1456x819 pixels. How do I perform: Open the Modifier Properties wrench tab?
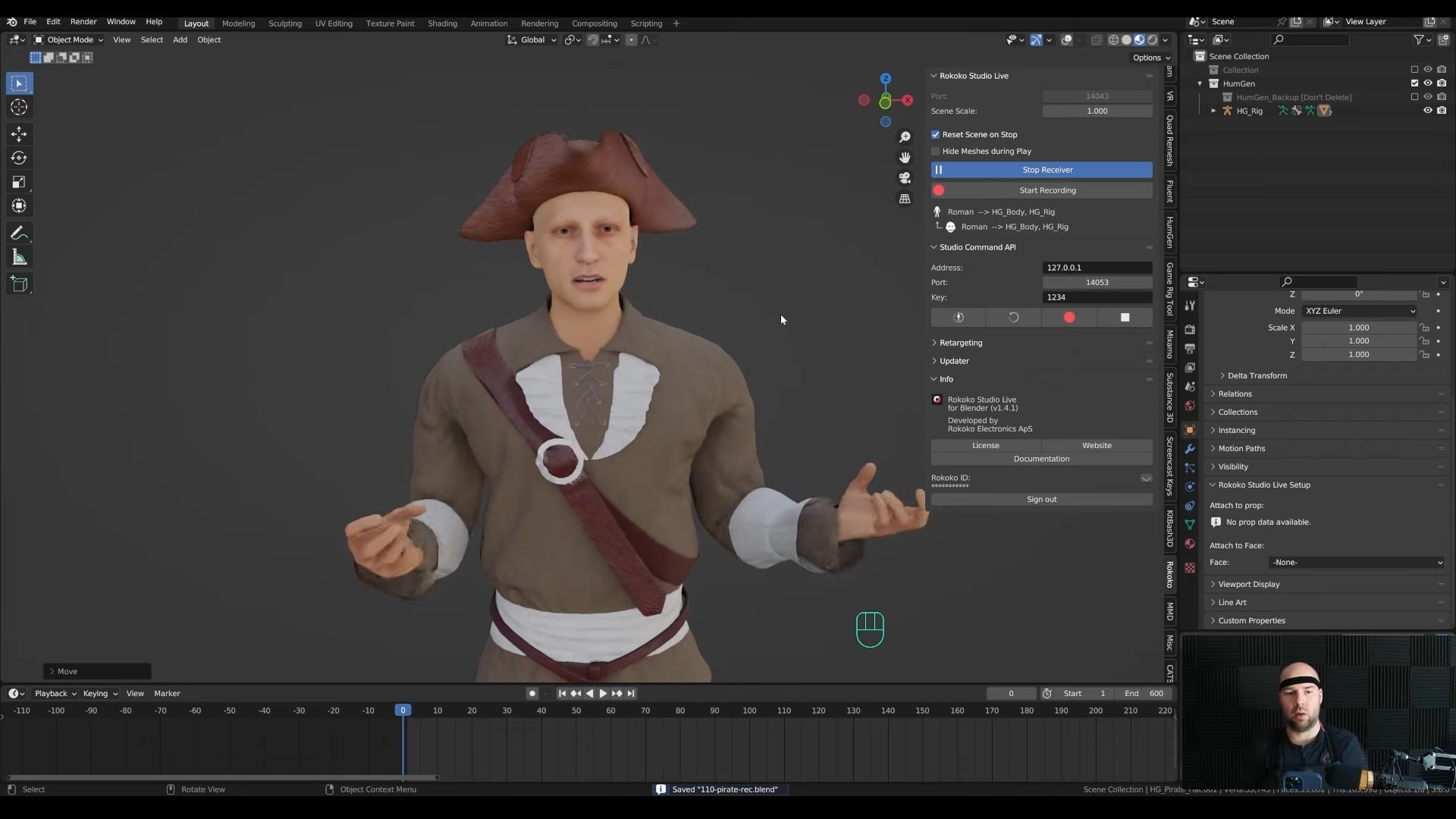[1190, 449]
